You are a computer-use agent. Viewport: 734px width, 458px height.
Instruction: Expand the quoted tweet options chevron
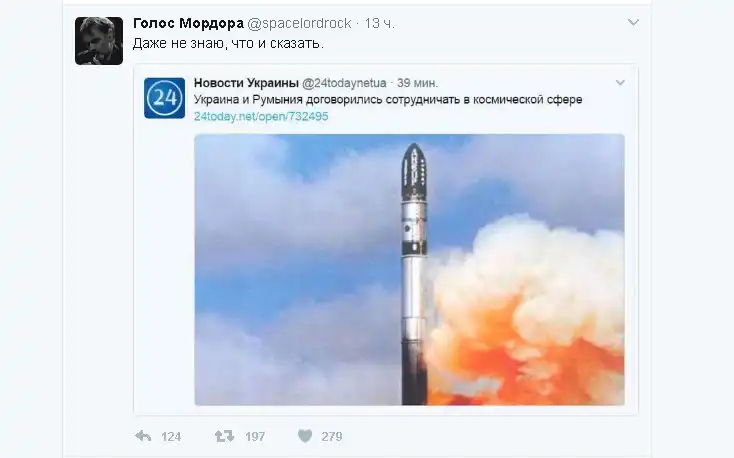[620, 83]
